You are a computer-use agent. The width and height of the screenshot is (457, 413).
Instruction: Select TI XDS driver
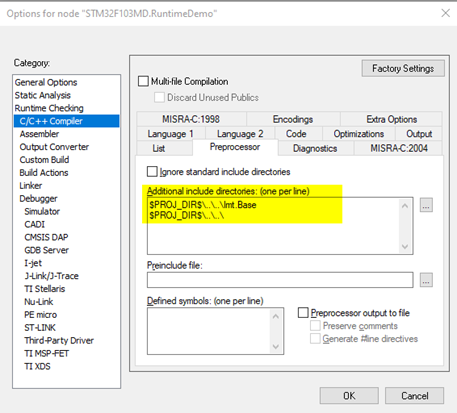37,367
